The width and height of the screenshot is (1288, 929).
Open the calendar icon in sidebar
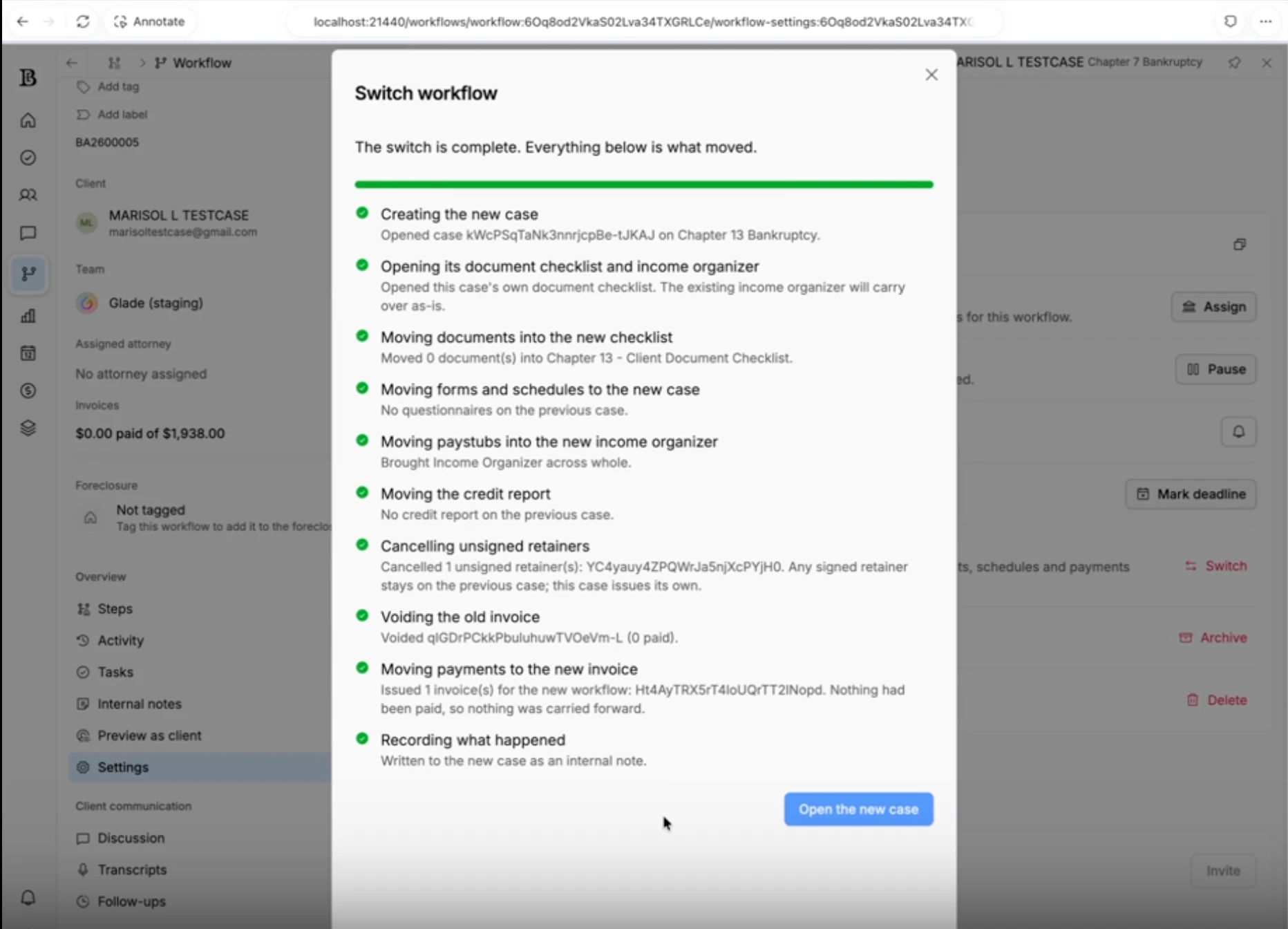pos(28,353)
